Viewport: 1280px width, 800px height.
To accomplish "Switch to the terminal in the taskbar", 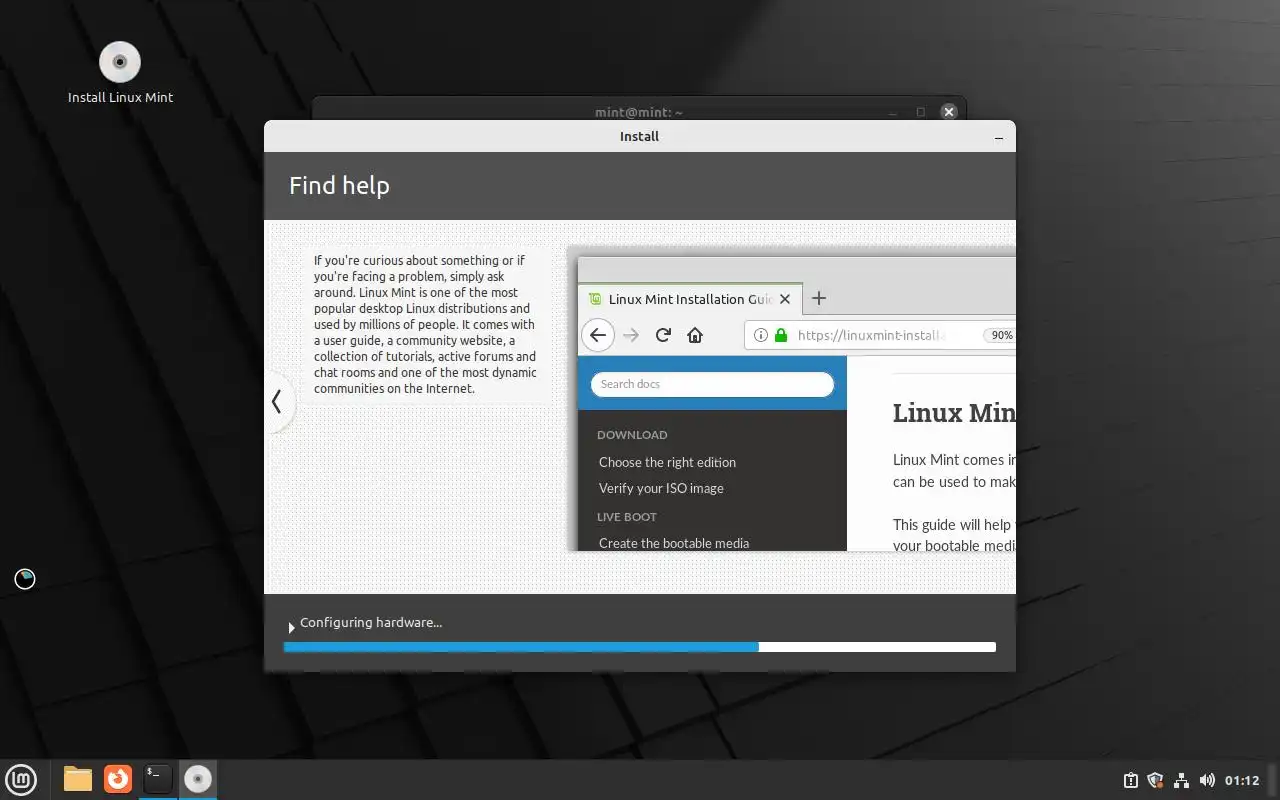I will (158, 779).
